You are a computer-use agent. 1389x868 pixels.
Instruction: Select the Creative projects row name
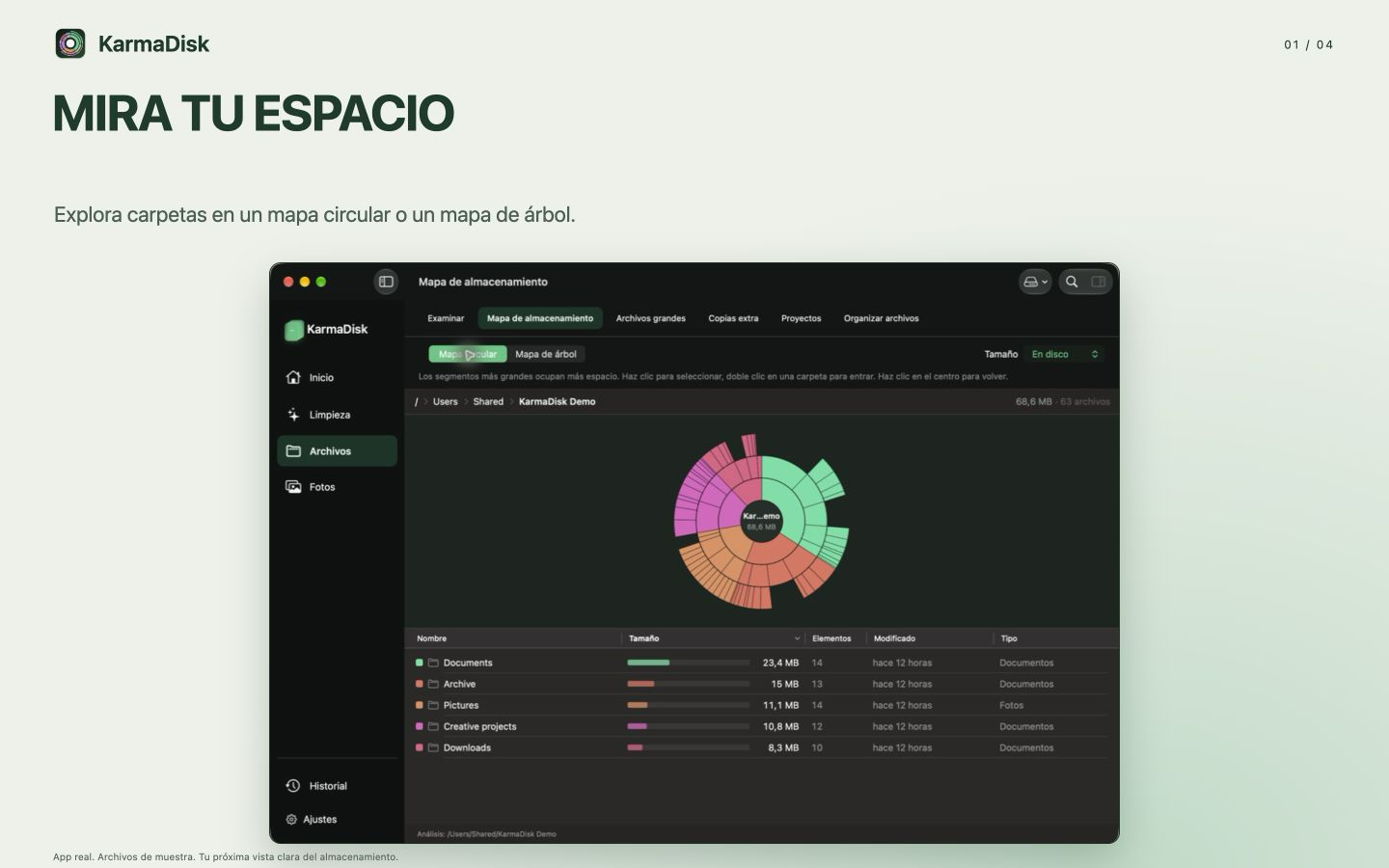pyautogui.click(x=479, y=727)
